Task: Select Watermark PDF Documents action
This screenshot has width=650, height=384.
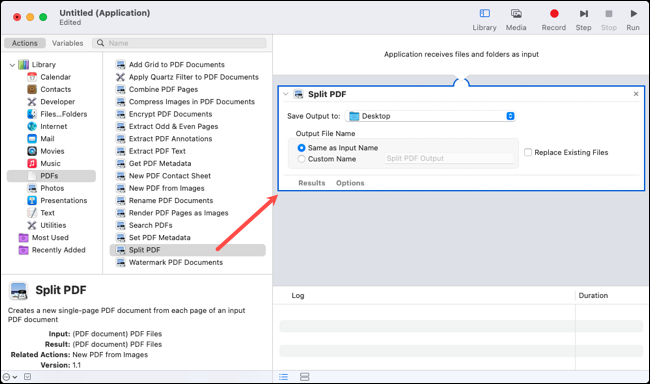Action: point(176,262)
